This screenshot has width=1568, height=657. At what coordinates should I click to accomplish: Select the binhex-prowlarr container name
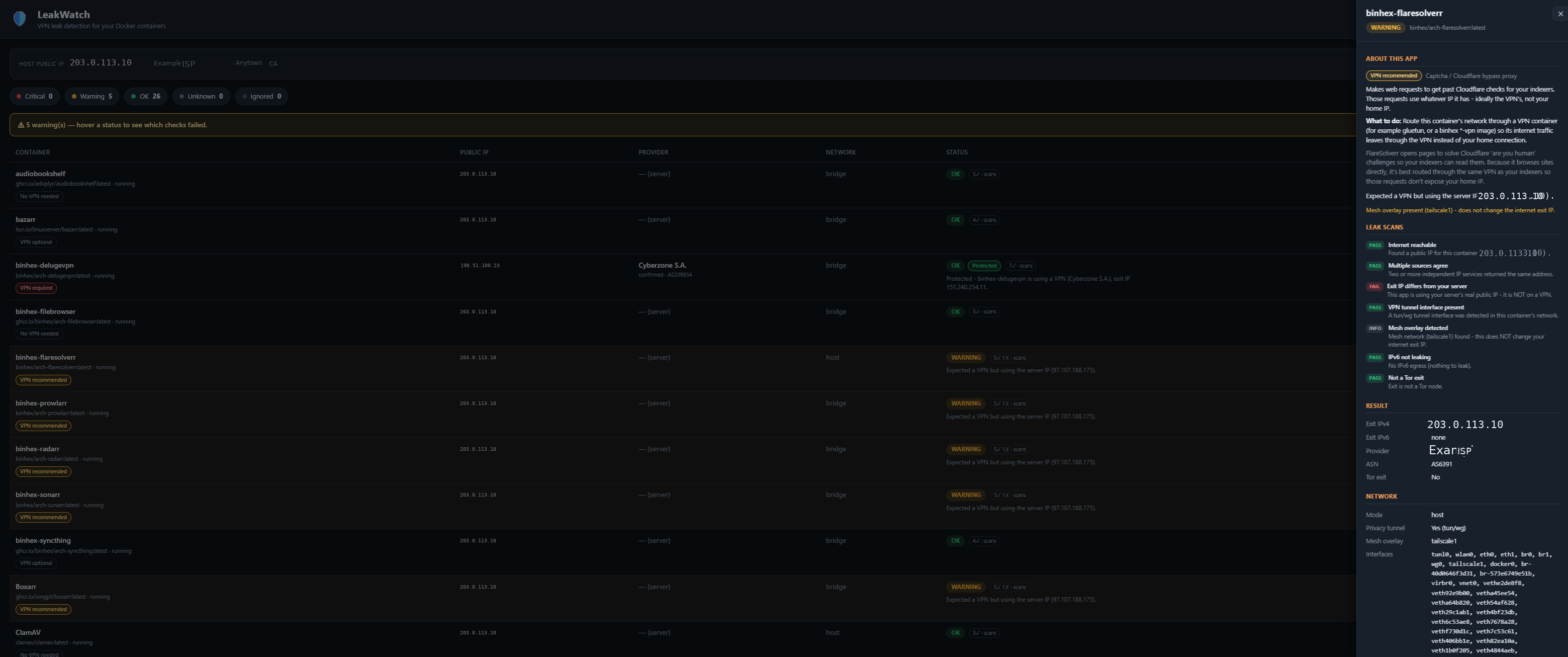[41, 403]
